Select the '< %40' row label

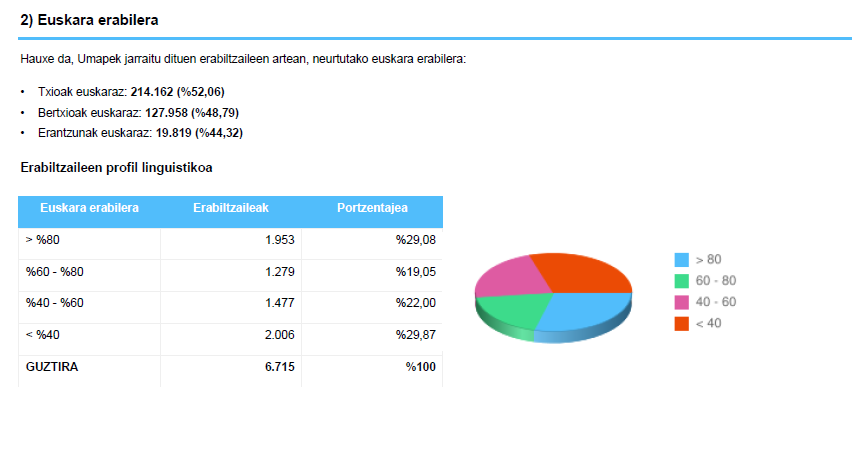(x=44, y=335)
